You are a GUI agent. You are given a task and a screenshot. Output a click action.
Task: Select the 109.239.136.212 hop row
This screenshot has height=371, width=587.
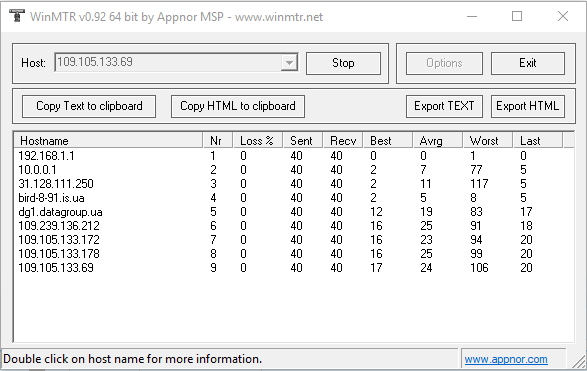294,226
